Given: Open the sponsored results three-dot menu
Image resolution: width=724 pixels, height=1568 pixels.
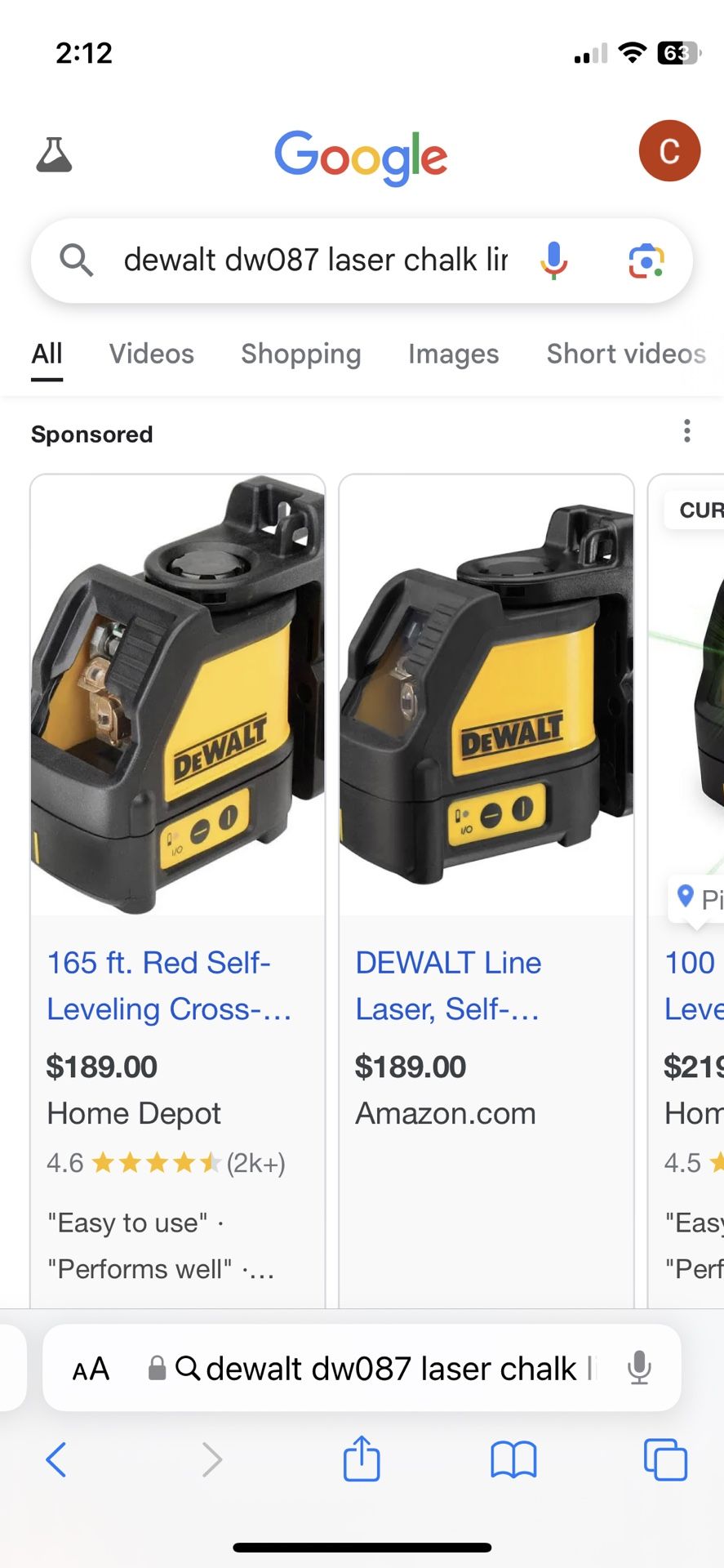Looking at the screenshot, I should pyautogui.click(x=687, y=431).
